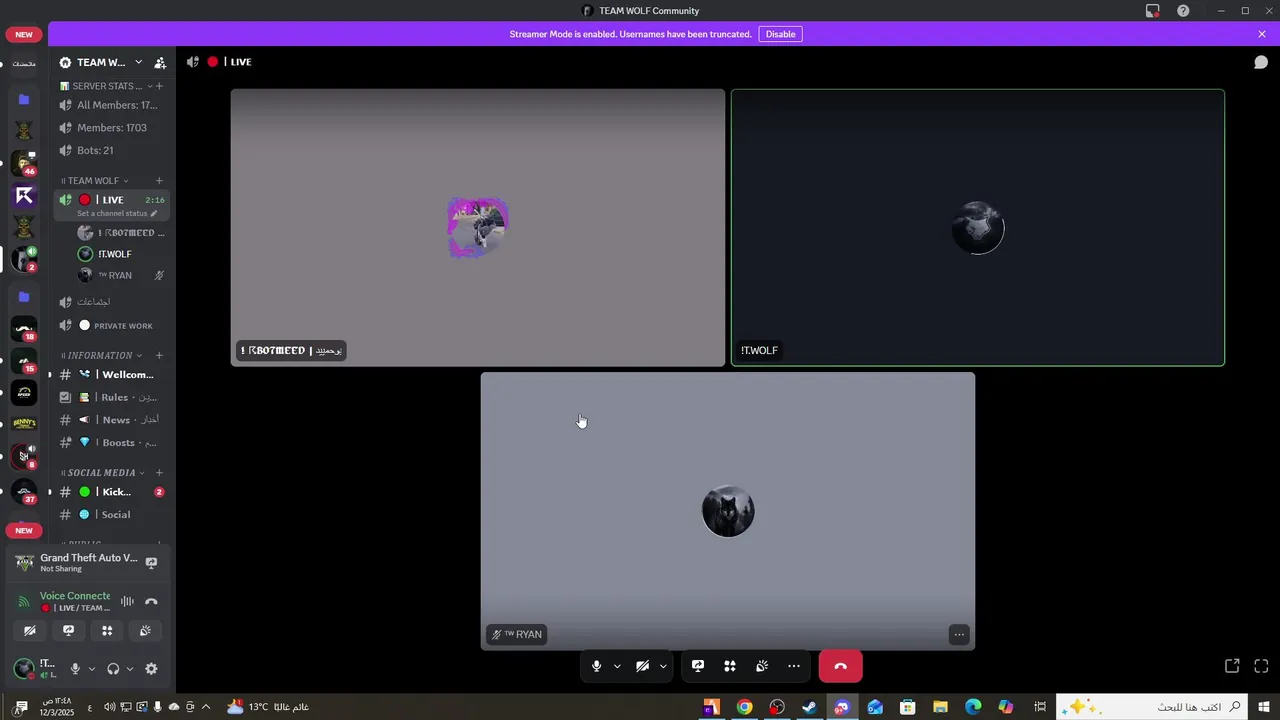Toggle noise suppression in voice panel
1280x720 pixels.
127,601
